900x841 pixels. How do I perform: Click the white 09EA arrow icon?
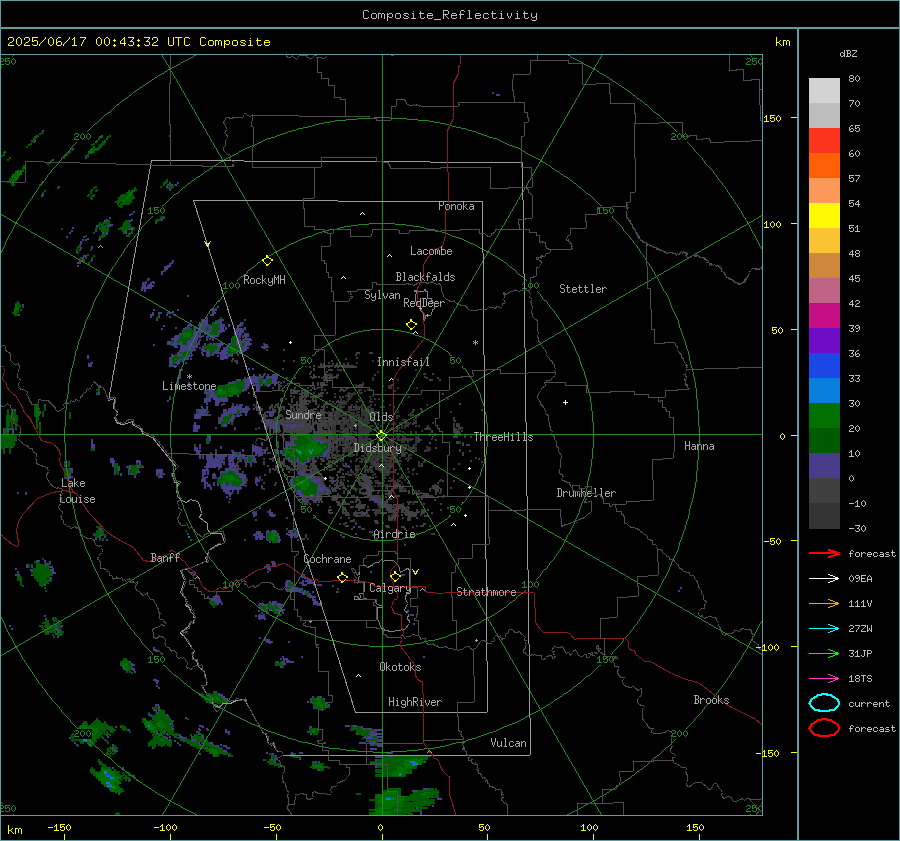(824, 579)
